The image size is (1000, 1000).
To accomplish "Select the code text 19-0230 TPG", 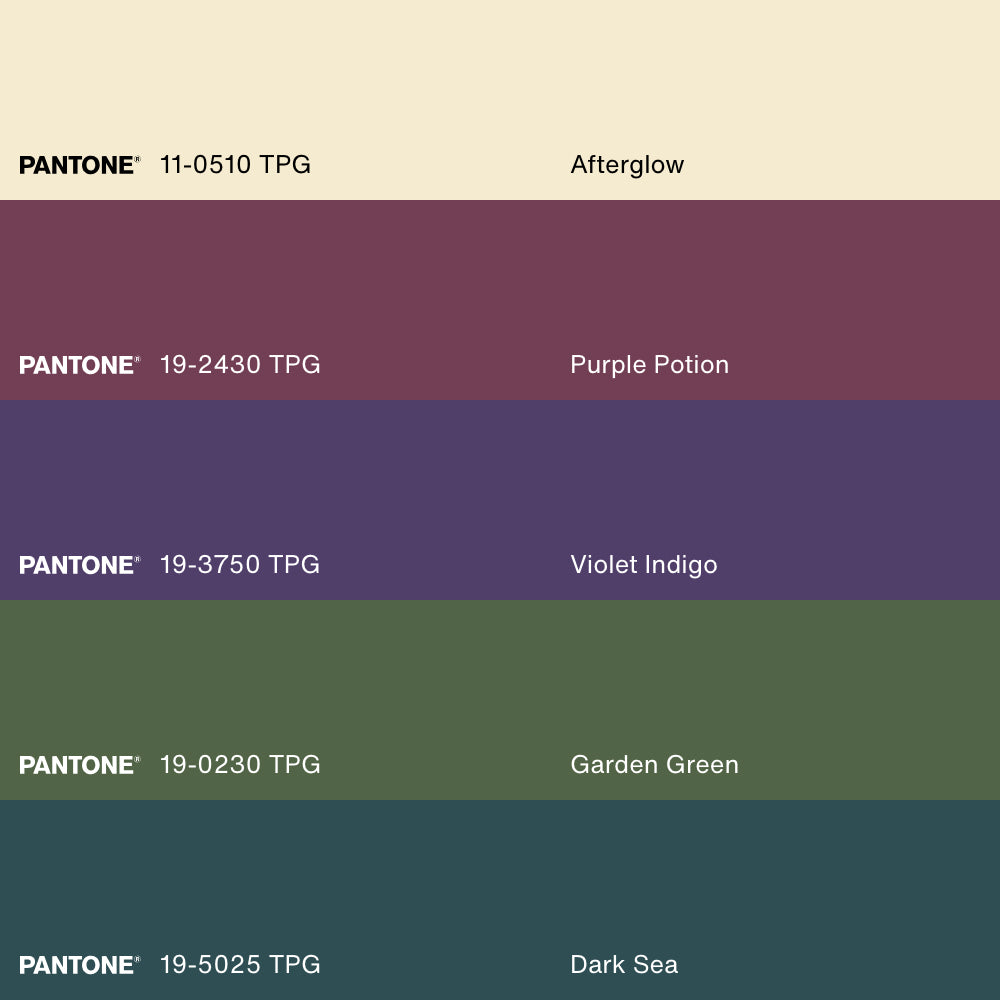I will click(240, 765).
